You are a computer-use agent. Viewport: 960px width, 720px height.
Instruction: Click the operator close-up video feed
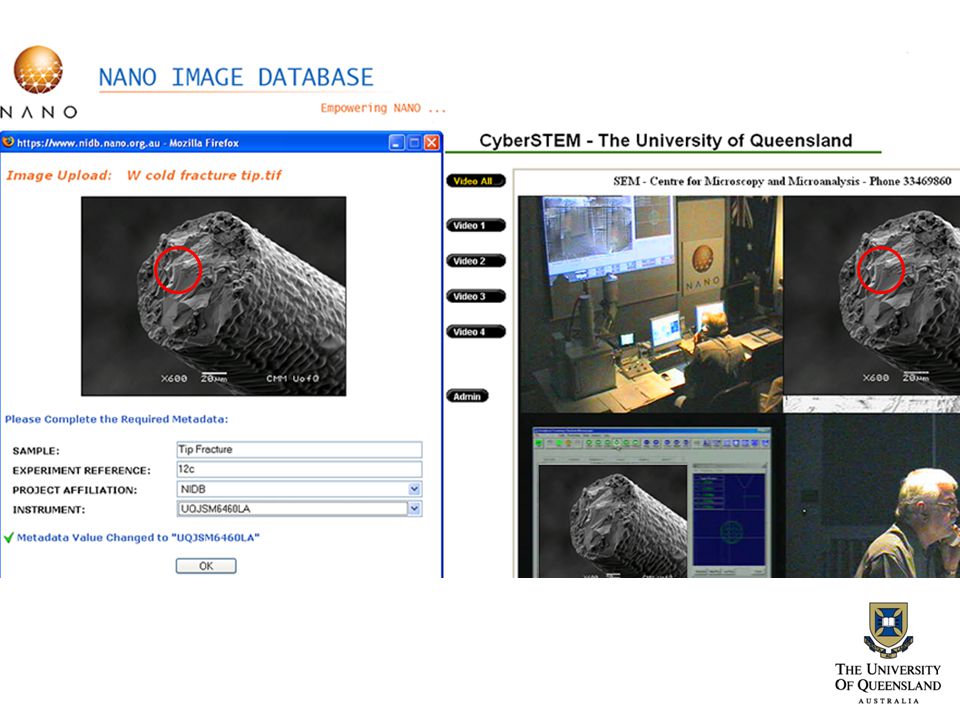coord(872,496)
